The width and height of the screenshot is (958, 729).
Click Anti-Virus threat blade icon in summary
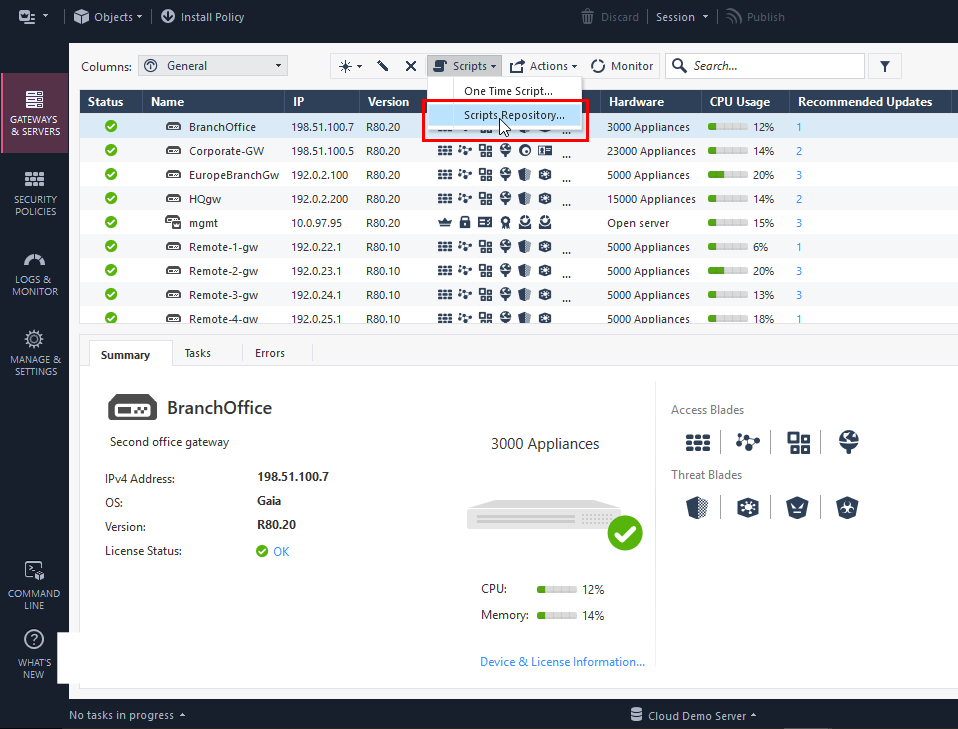click(x=797, y=507)
